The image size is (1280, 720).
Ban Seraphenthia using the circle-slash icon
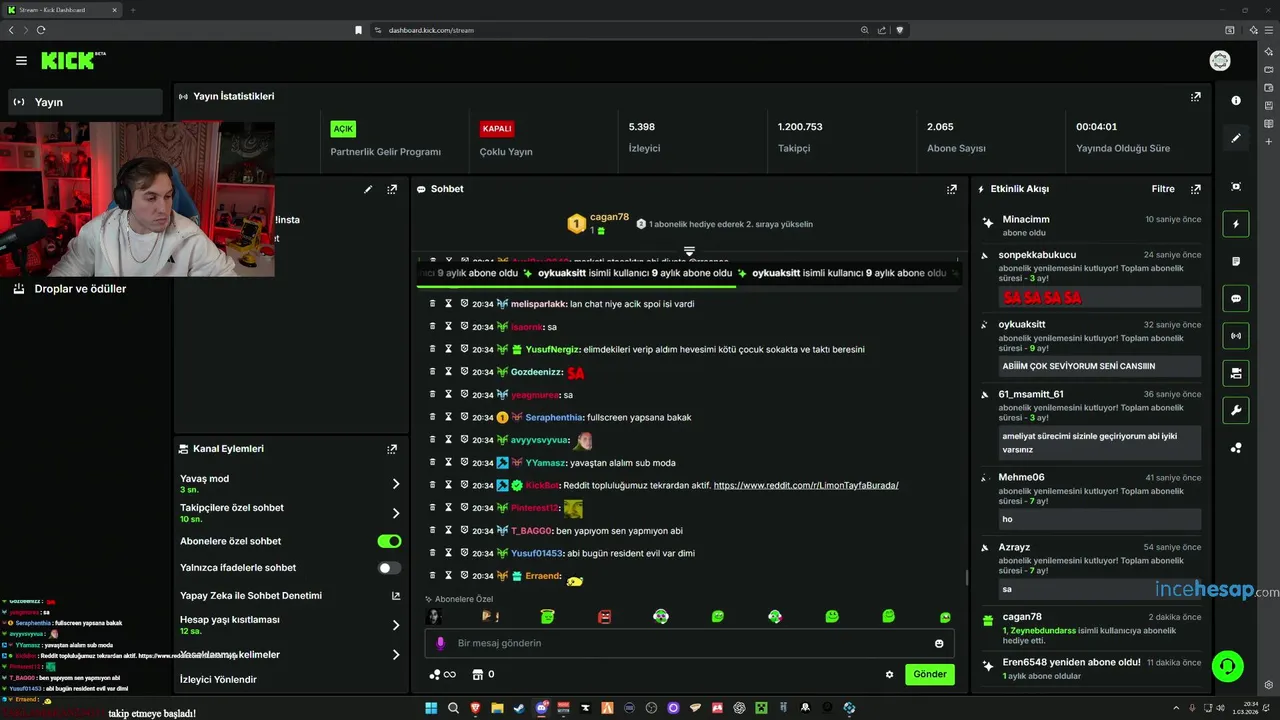(x=465, y=417)
